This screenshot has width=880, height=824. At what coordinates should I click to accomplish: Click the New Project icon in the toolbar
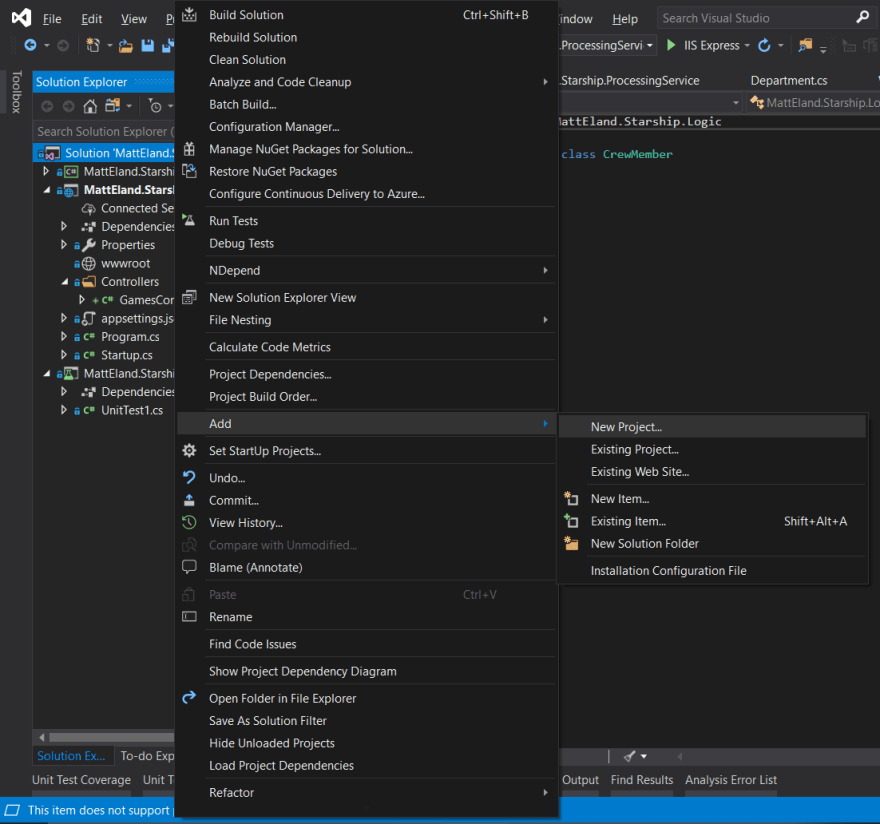coord(93,45)
